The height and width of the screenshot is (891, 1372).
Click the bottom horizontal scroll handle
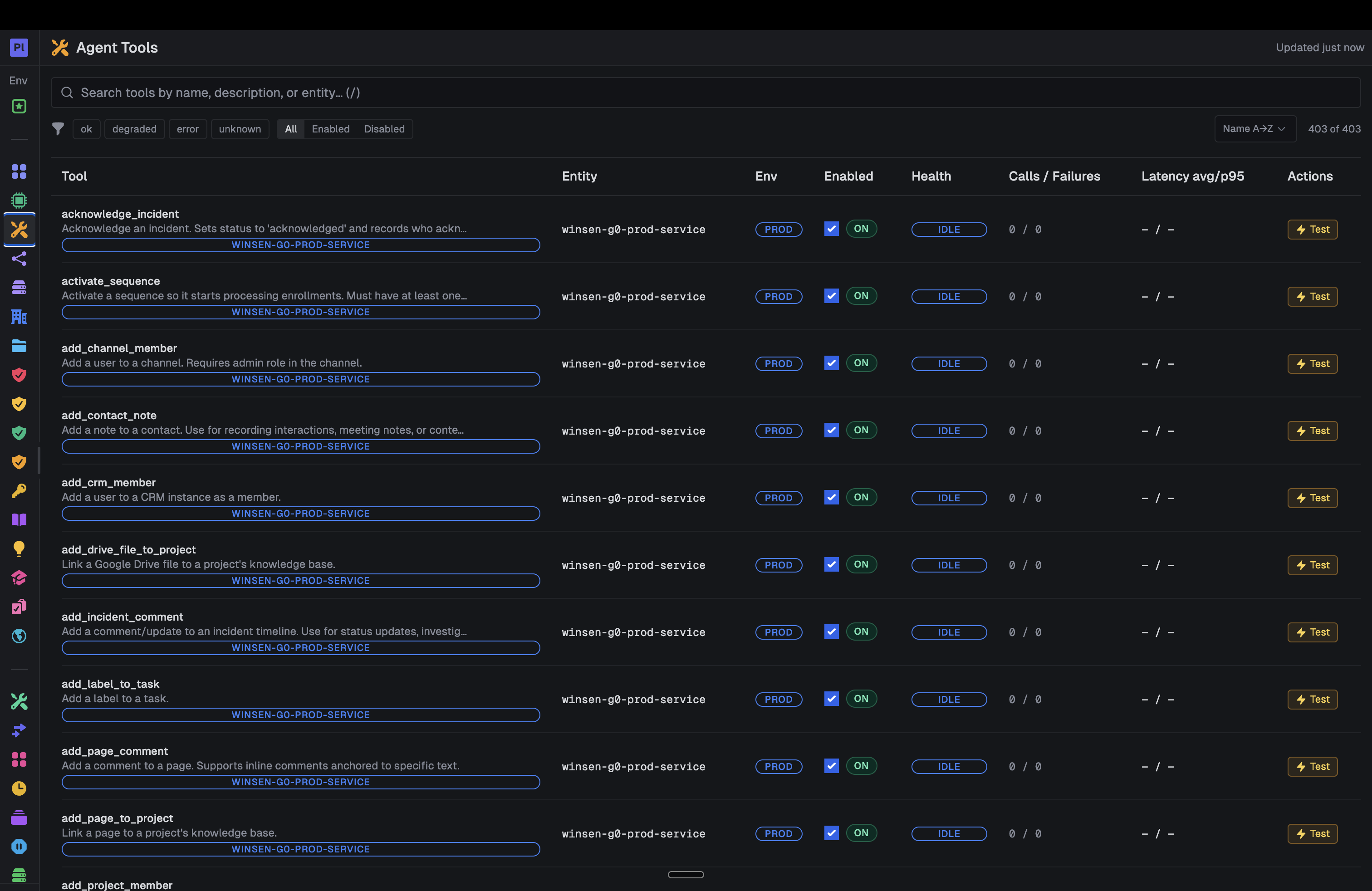point(686,874)
